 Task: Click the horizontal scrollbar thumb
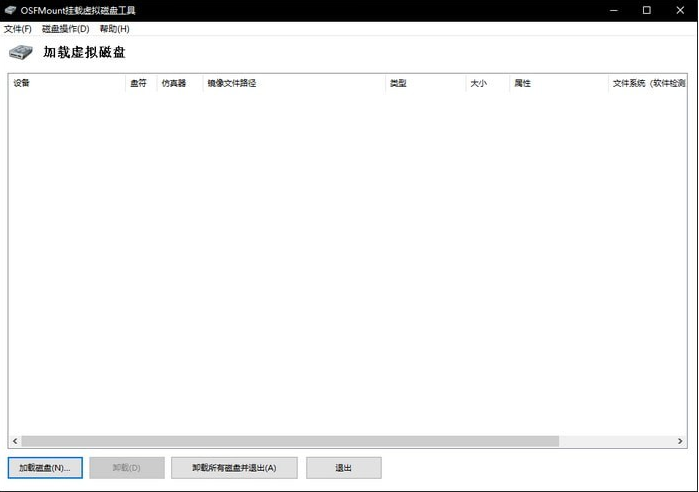click(x=290, y=441)
